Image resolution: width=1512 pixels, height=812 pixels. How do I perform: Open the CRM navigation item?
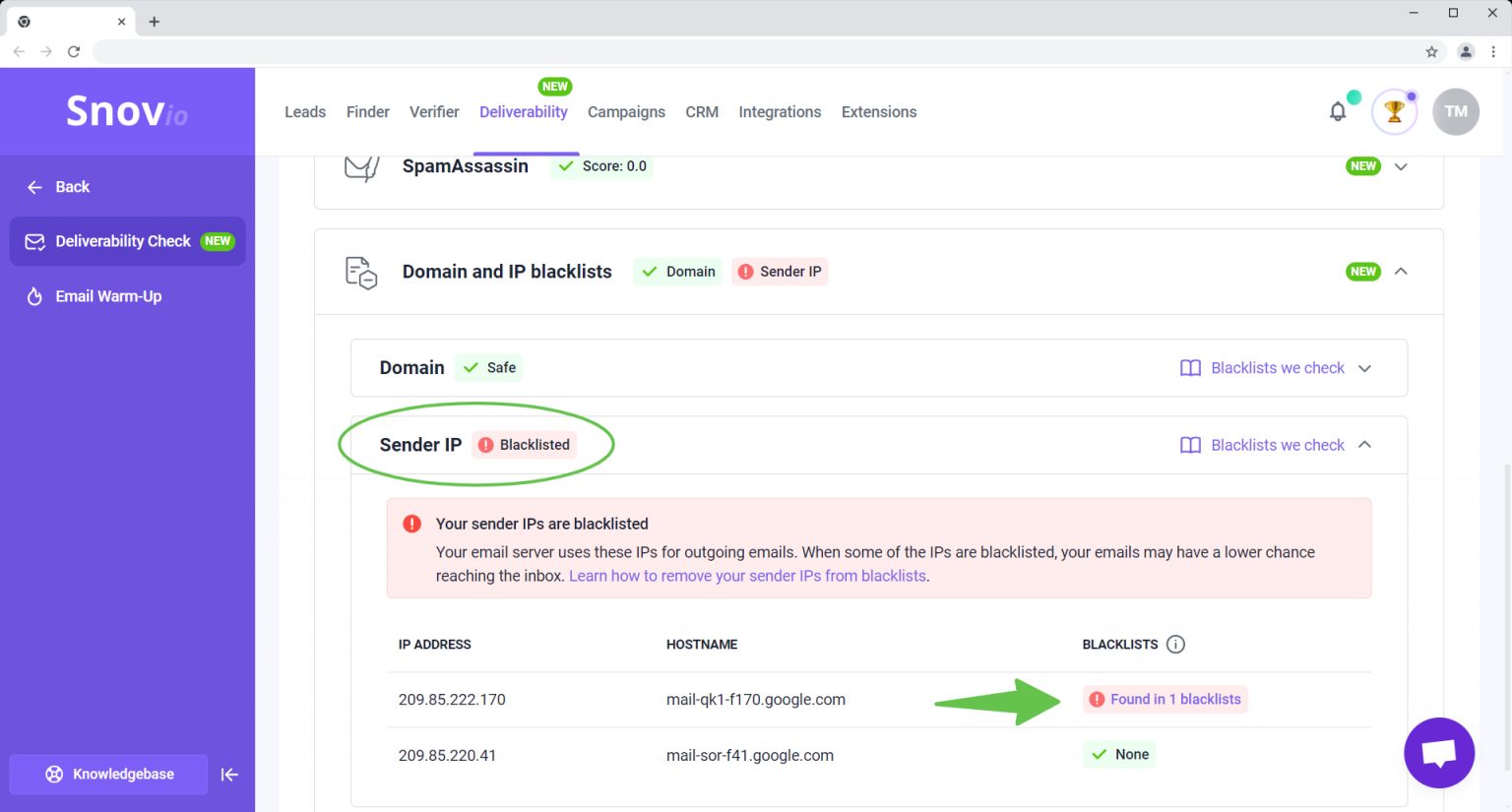tap(702, 111)
